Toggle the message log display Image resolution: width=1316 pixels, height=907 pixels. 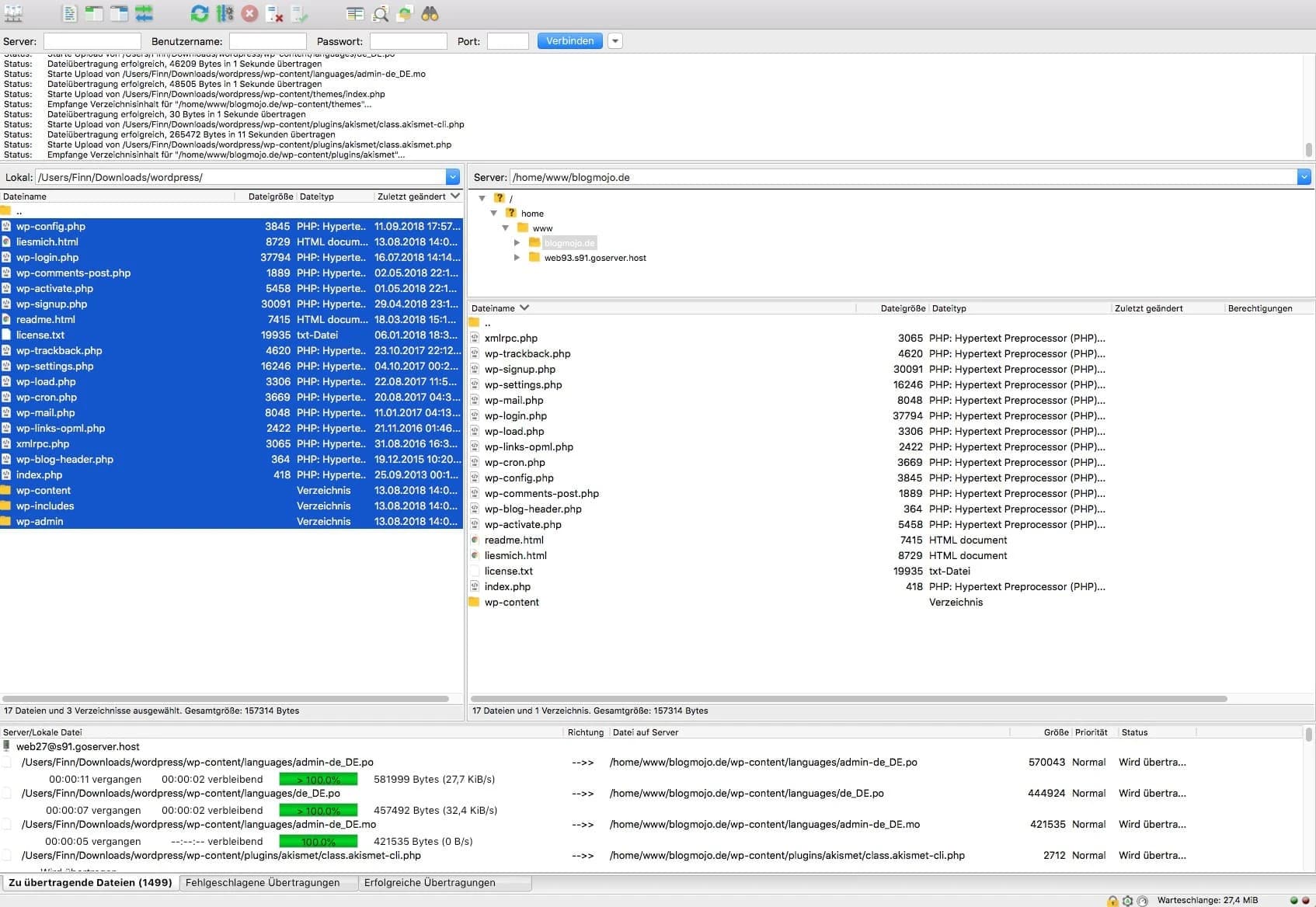(x=69, y=13)
